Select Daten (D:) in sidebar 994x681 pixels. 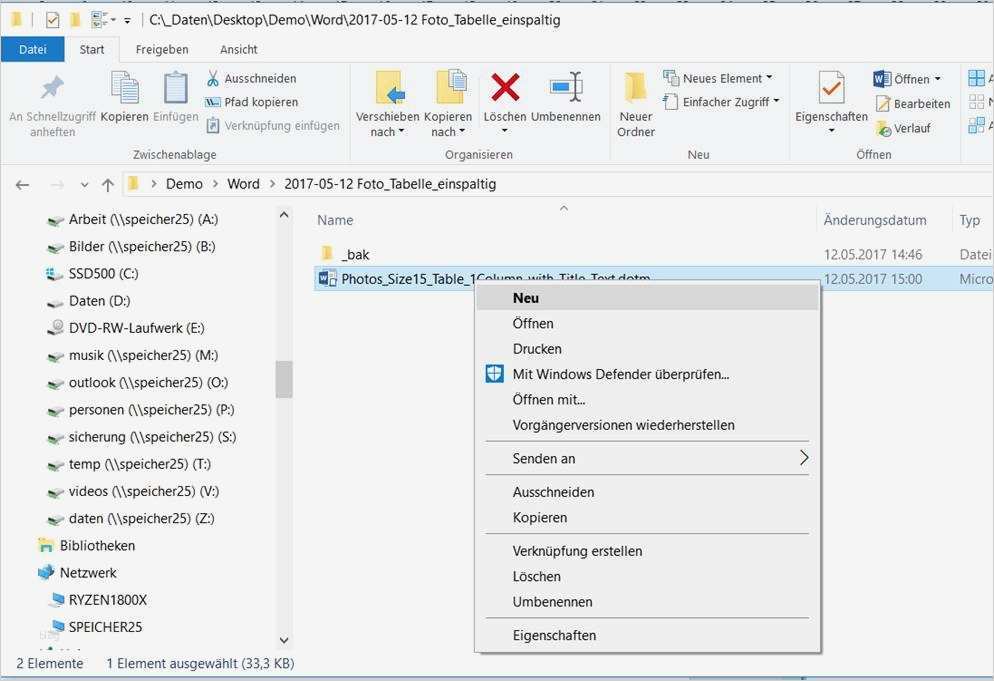[x=100, y=301]
